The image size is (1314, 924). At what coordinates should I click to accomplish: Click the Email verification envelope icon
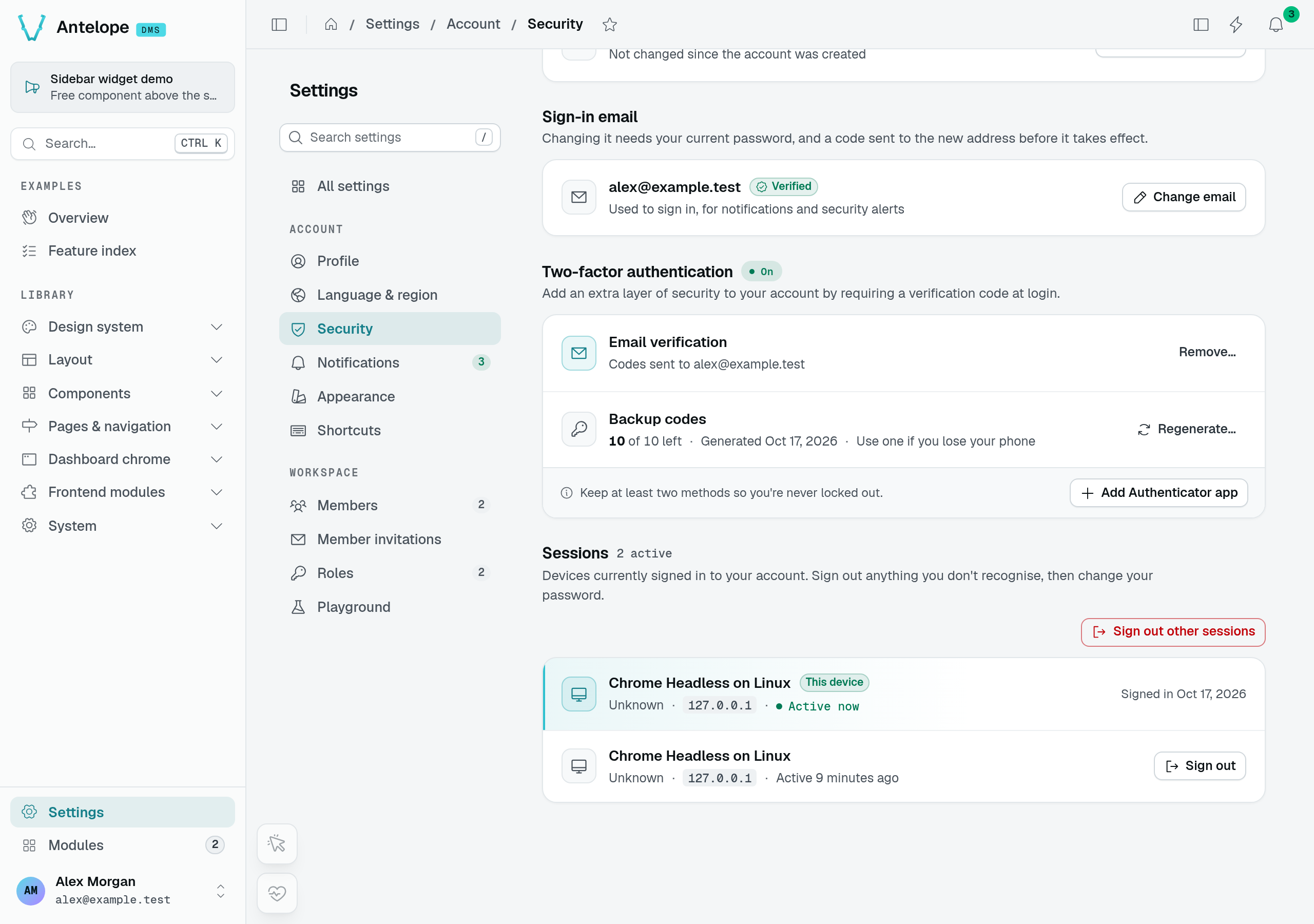578,353
